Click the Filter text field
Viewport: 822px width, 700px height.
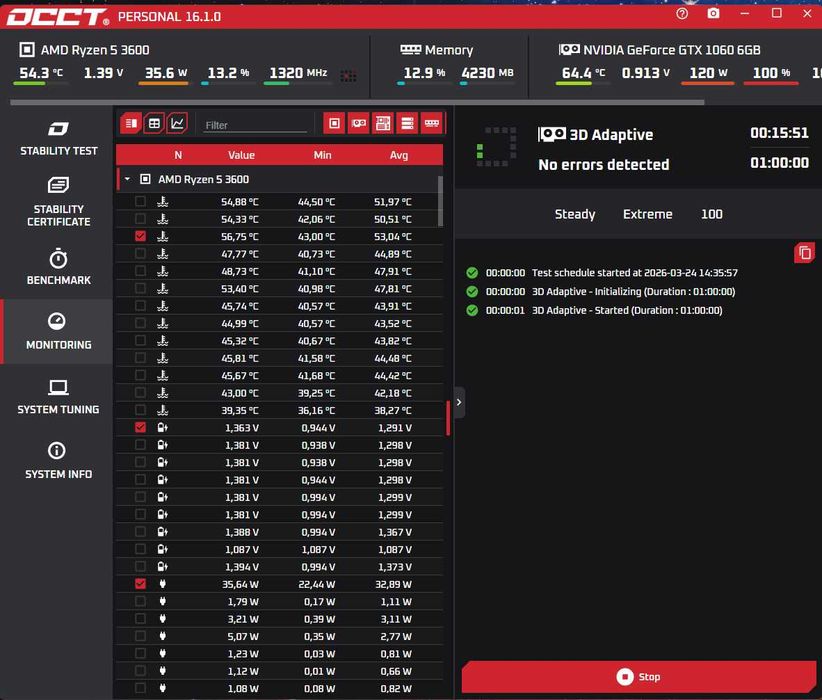click(x=255, y=125)
